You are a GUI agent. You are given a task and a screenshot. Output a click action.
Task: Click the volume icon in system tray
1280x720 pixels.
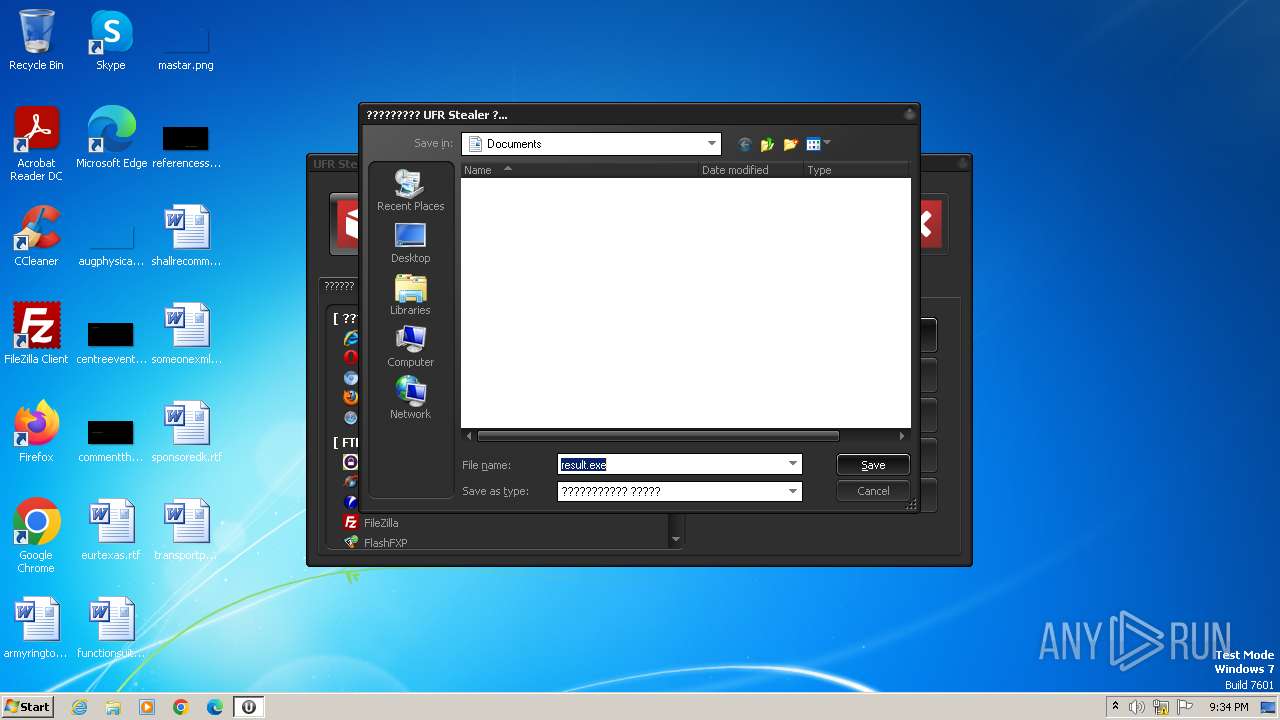[1137, 707]
